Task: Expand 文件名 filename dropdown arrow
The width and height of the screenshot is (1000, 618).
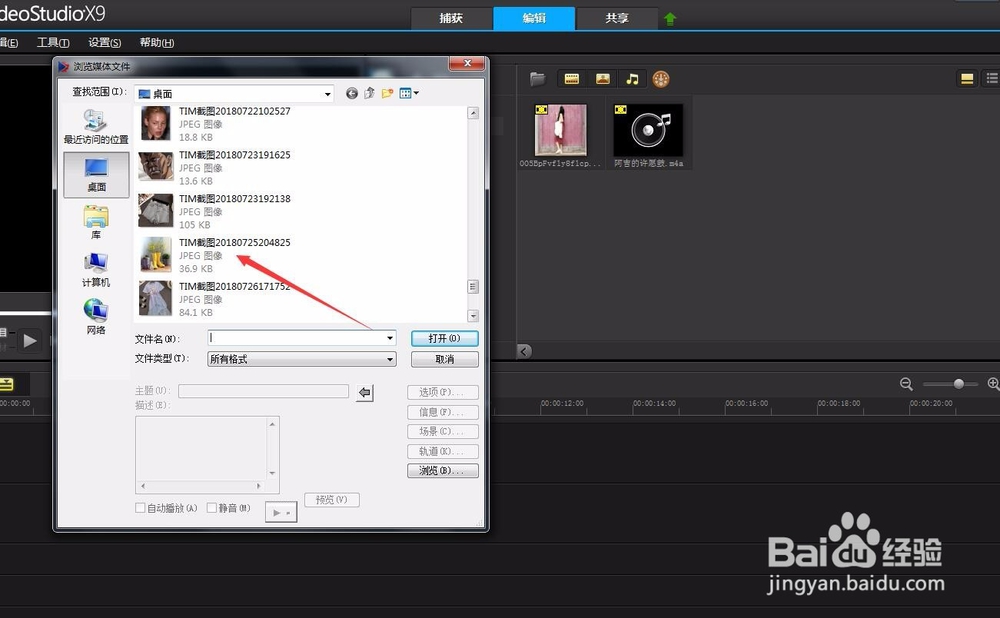Action: (x=390, y=338)
